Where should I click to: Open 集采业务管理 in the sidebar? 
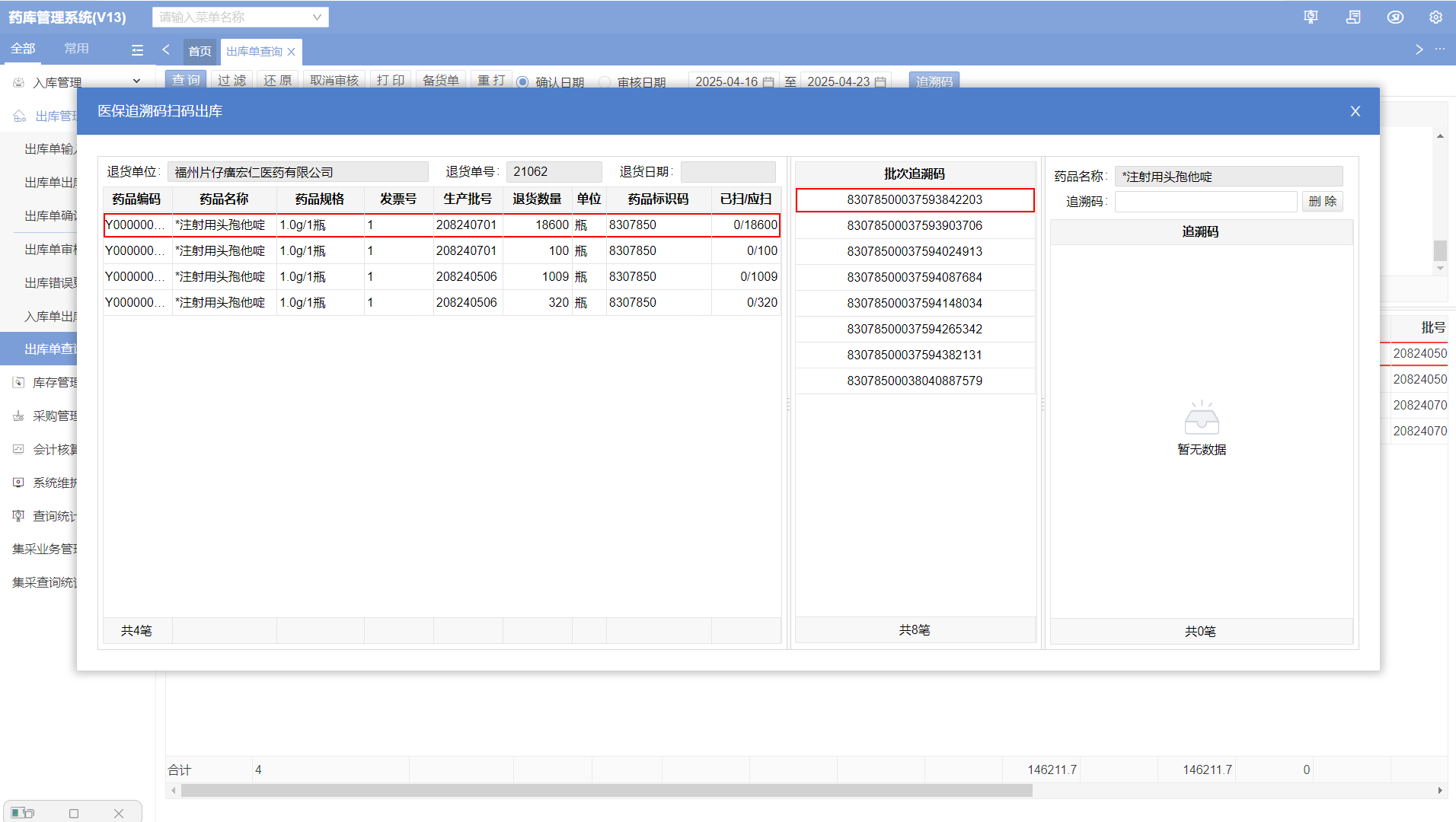click(45, 549)
